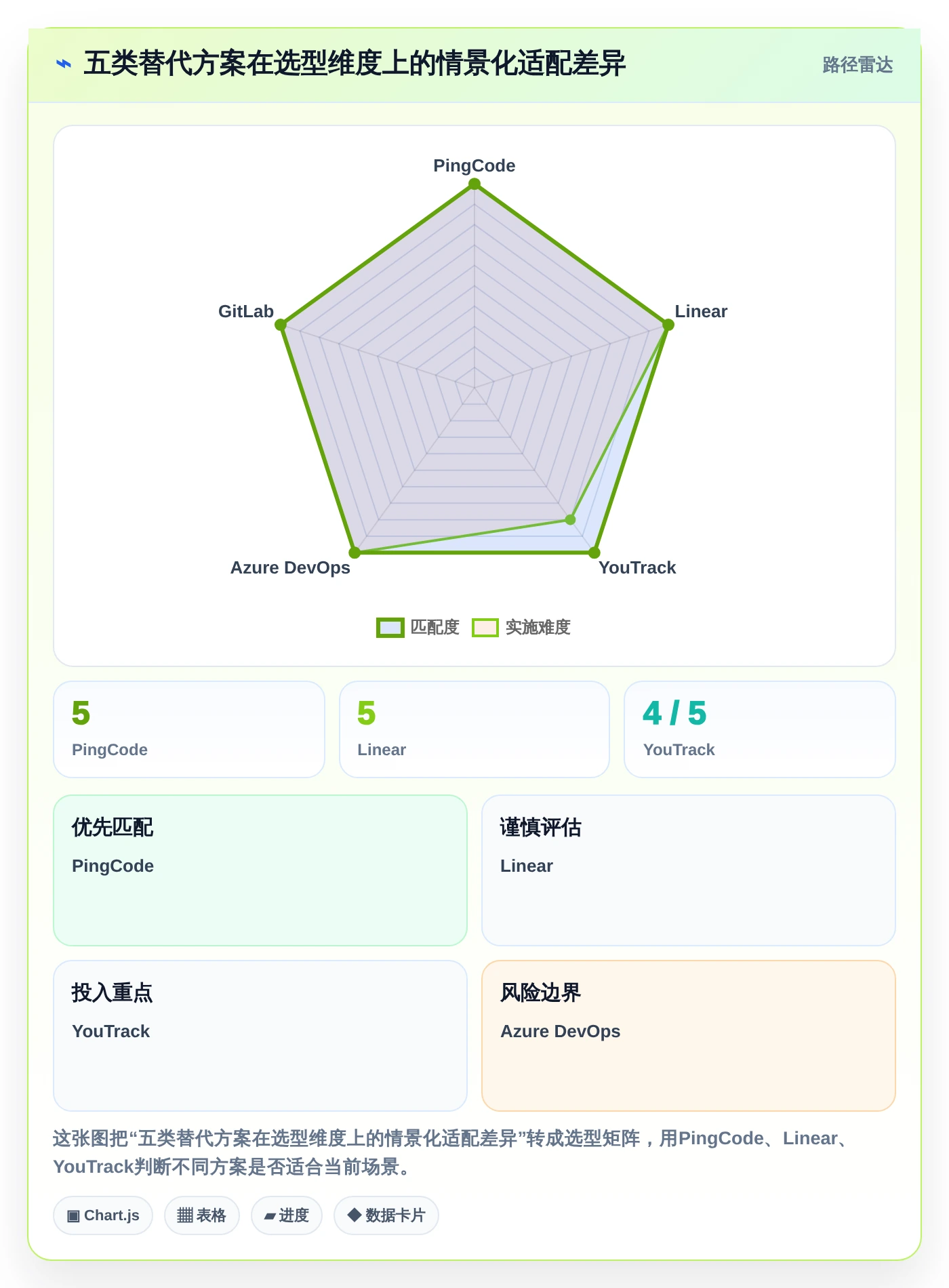The image size is (949, 1288).
Task: Toggle the 实施难度 legend series
Action: (521, 627)
